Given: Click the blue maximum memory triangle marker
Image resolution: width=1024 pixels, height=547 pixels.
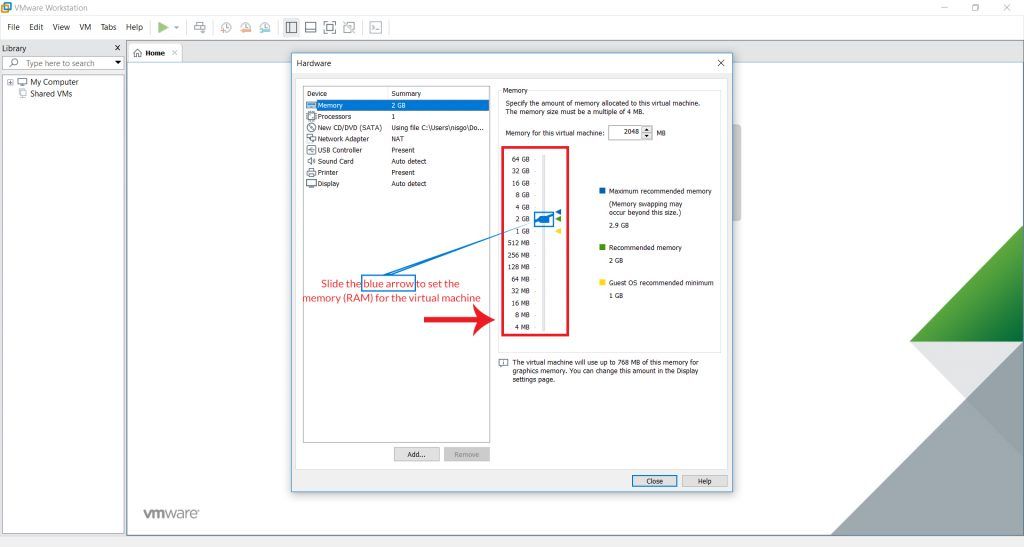Looking at the screenshot, I should coord(558,212).
